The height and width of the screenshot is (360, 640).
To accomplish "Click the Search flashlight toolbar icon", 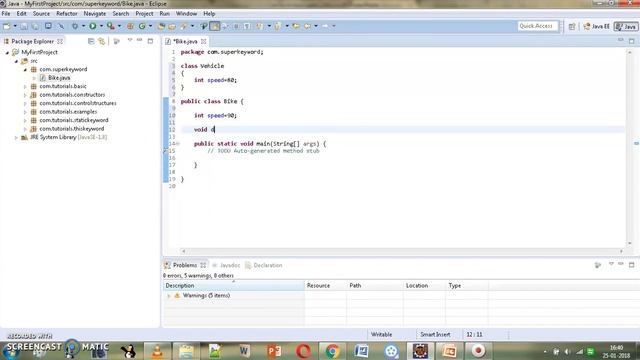I will 184,26.
